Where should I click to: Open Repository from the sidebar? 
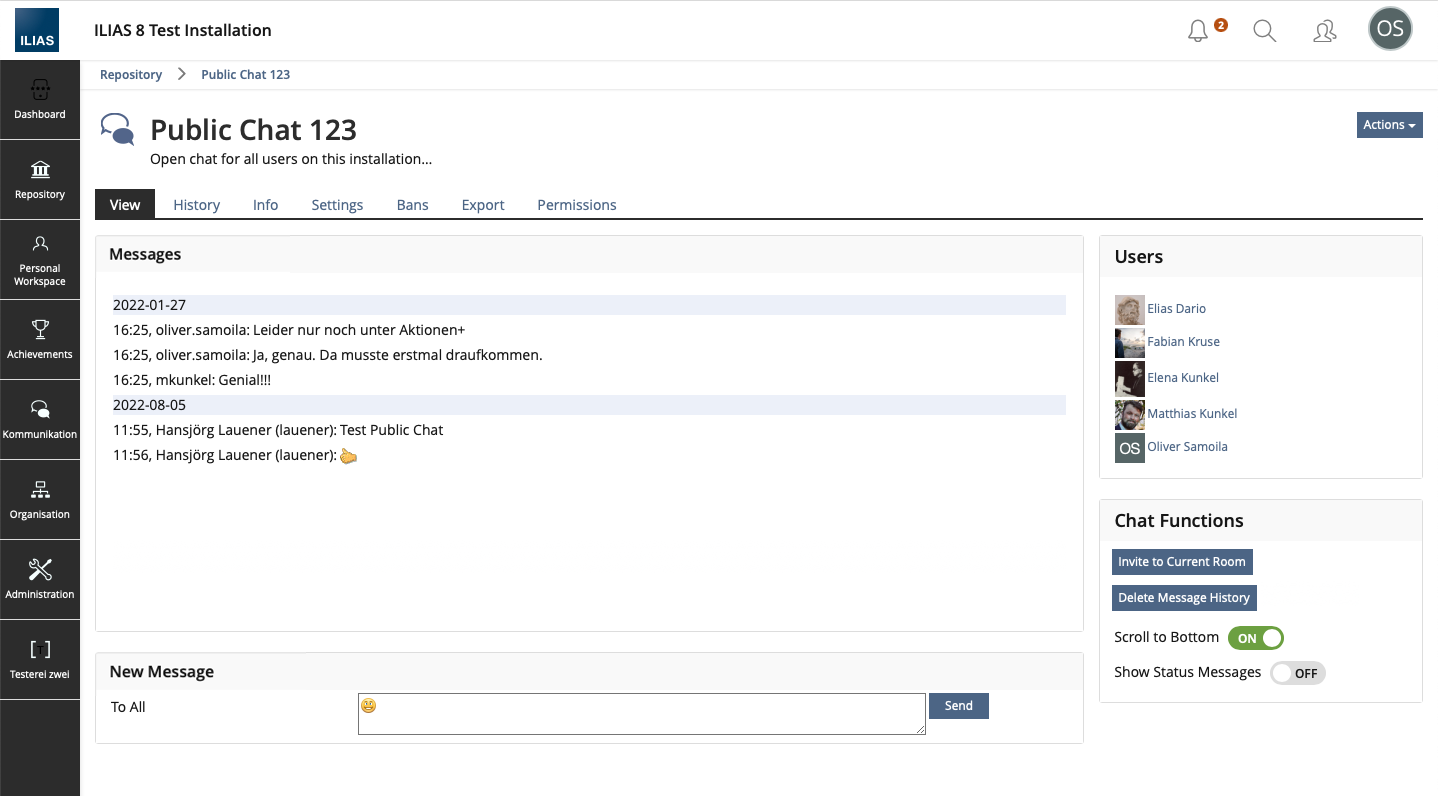40,180
